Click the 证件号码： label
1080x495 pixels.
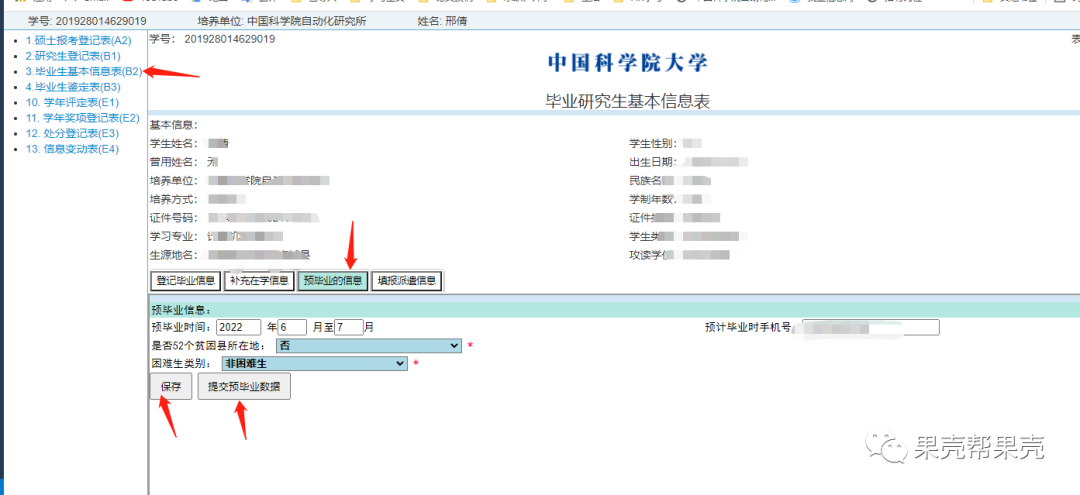point(174,218)
